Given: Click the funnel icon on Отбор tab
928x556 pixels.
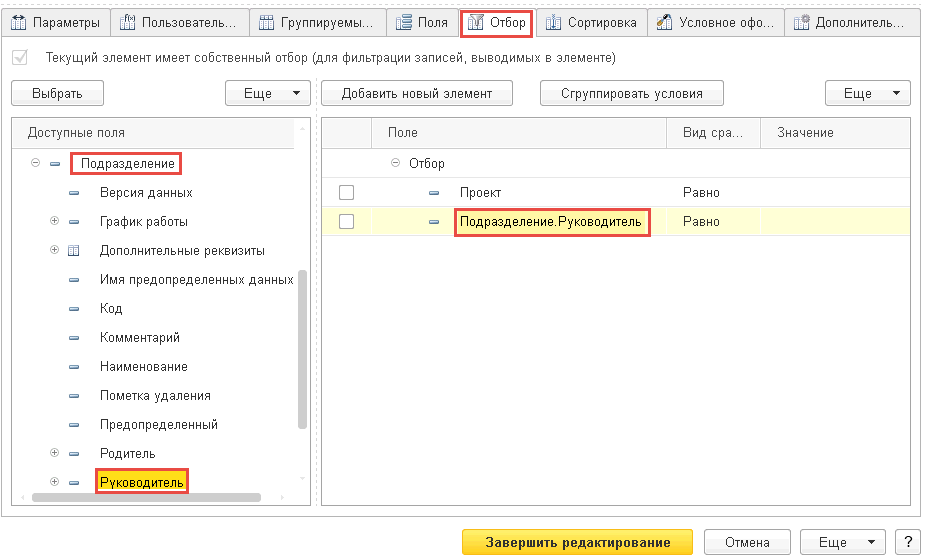Looking at the screenshot, I should click(476, 23).
